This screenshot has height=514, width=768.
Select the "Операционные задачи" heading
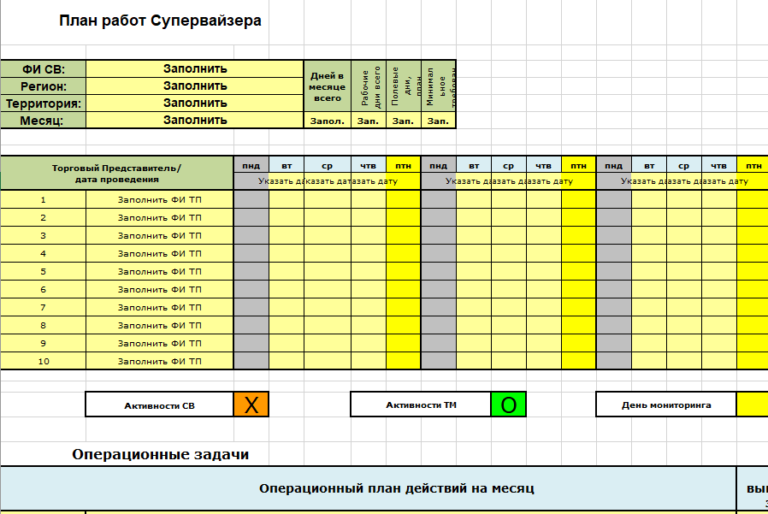(x=160, y=454)
